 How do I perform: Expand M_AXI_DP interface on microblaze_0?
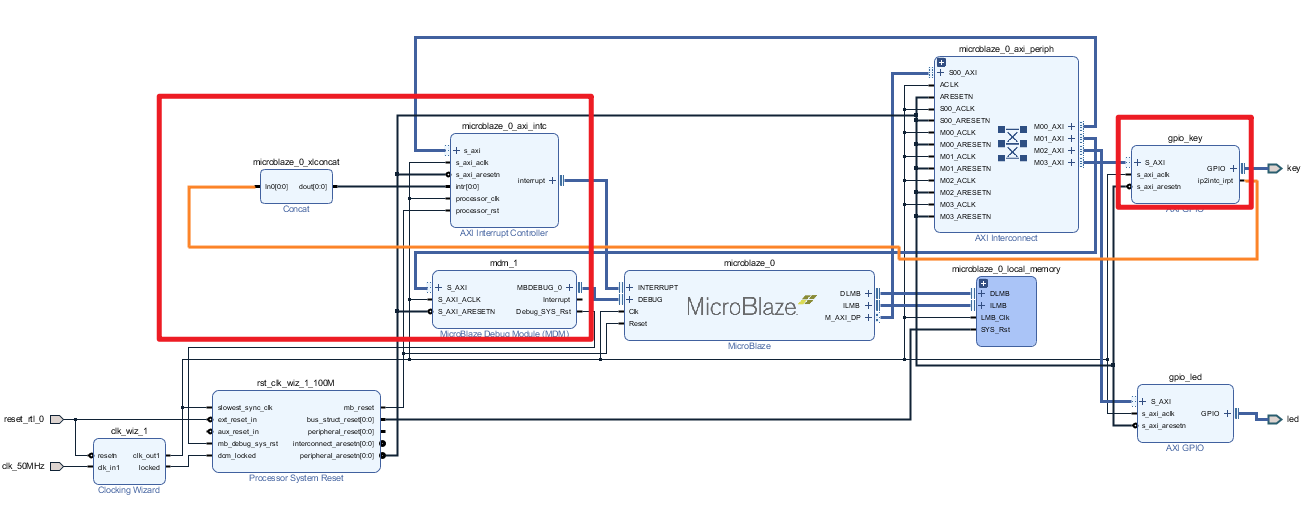click(867, 318)
